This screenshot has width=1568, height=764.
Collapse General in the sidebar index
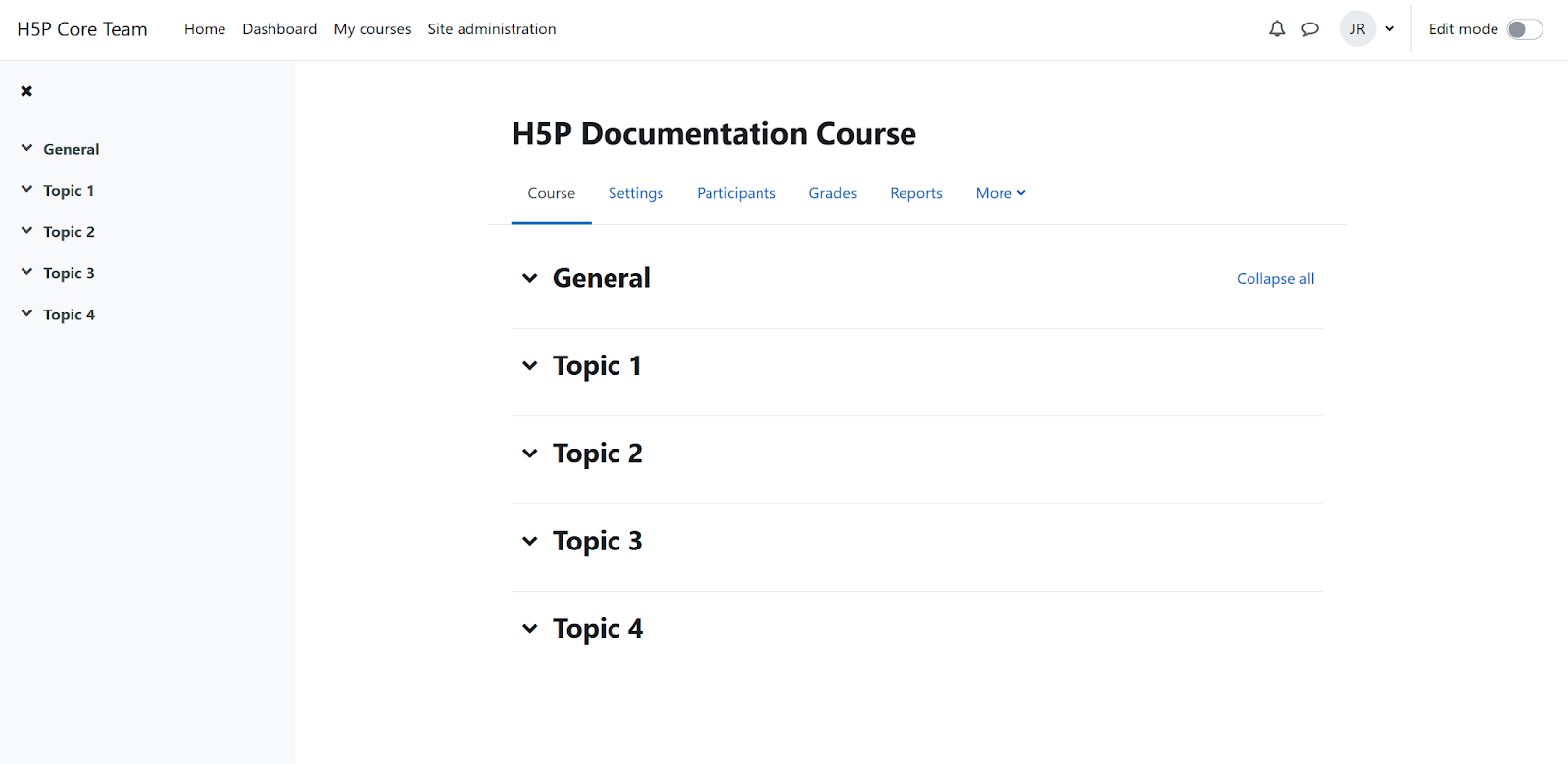(x=26, y=149)
